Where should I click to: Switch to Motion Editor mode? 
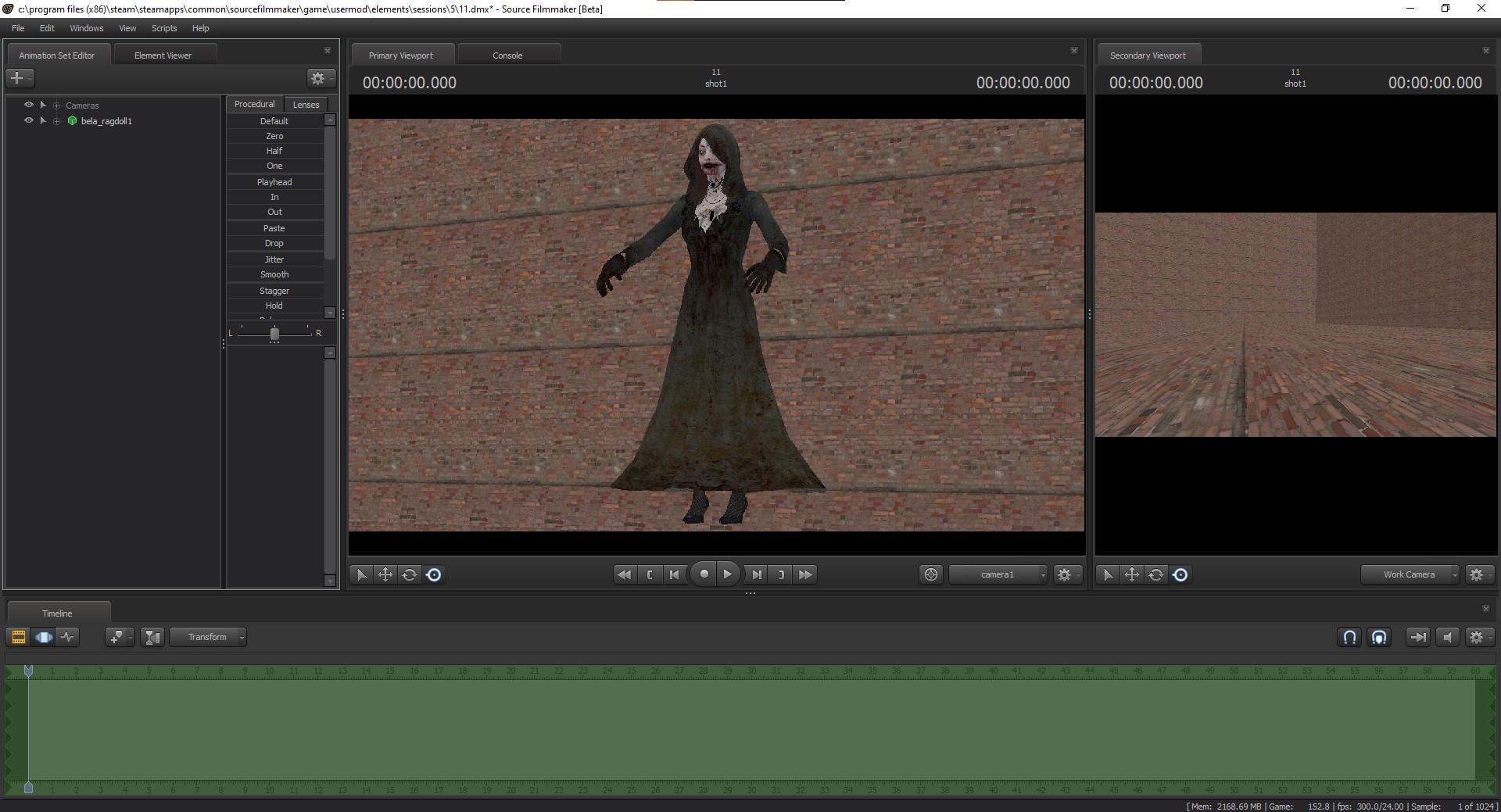click(44, 637)
